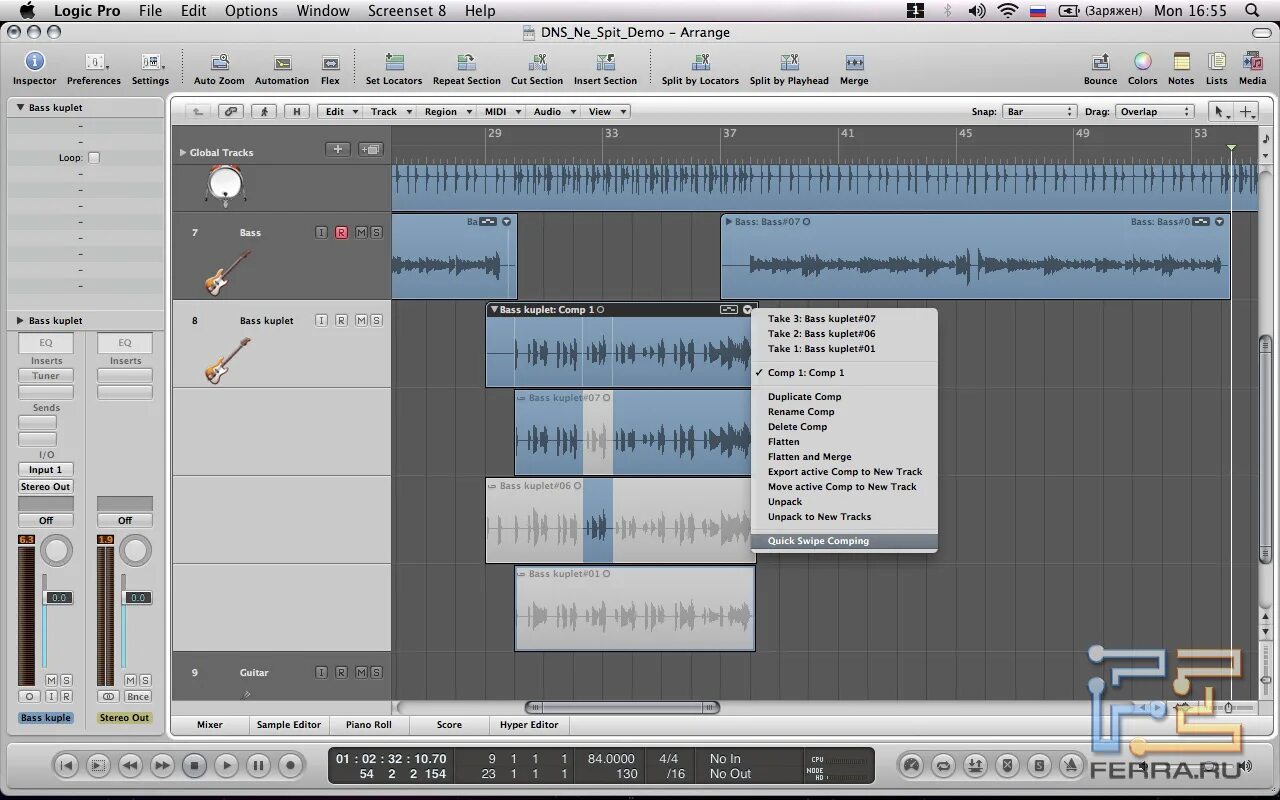Image resolution: width=1280 pixels, height=800 pixels.
Task: Click the Flex toolbar icon
Action: point(330,63)
